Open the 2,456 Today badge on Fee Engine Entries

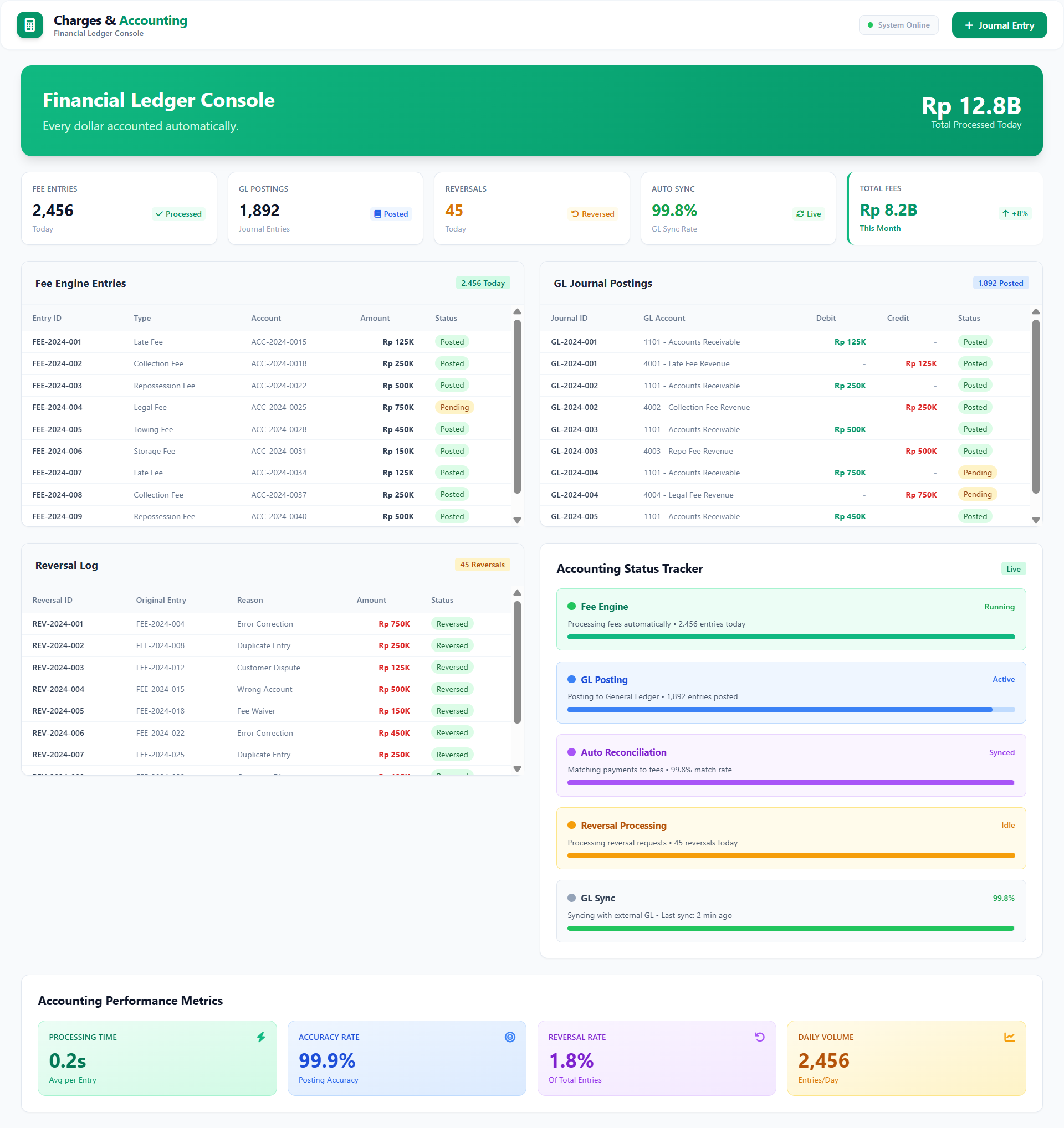(x=483, y=283)
